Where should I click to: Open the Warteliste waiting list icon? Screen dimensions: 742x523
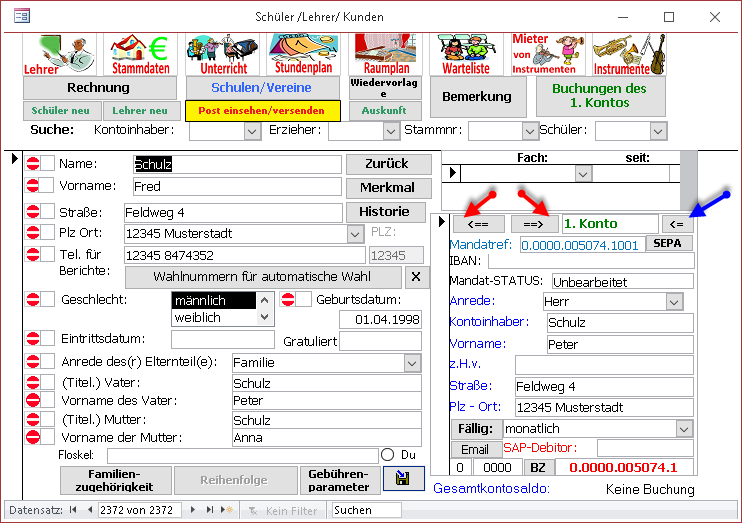click(468, 54)
